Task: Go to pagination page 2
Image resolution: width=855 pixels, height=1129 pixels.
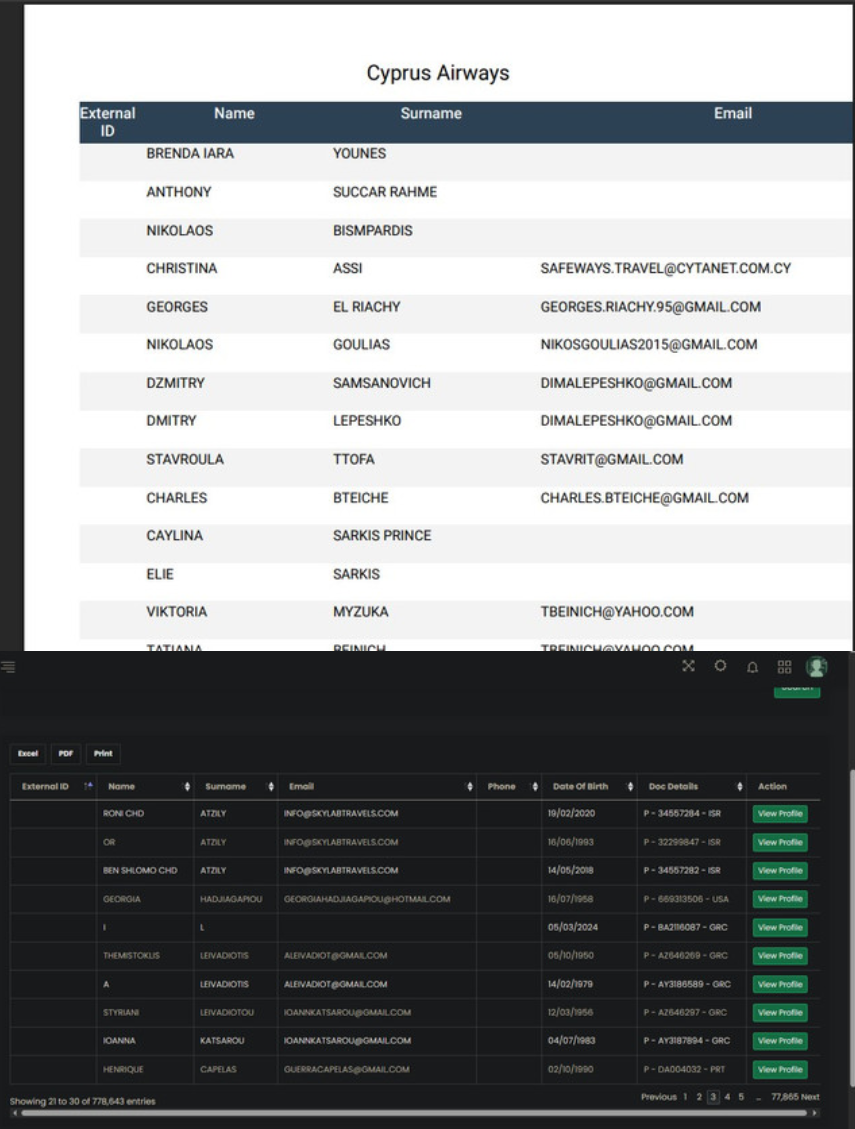Action: click(699, 1097)
